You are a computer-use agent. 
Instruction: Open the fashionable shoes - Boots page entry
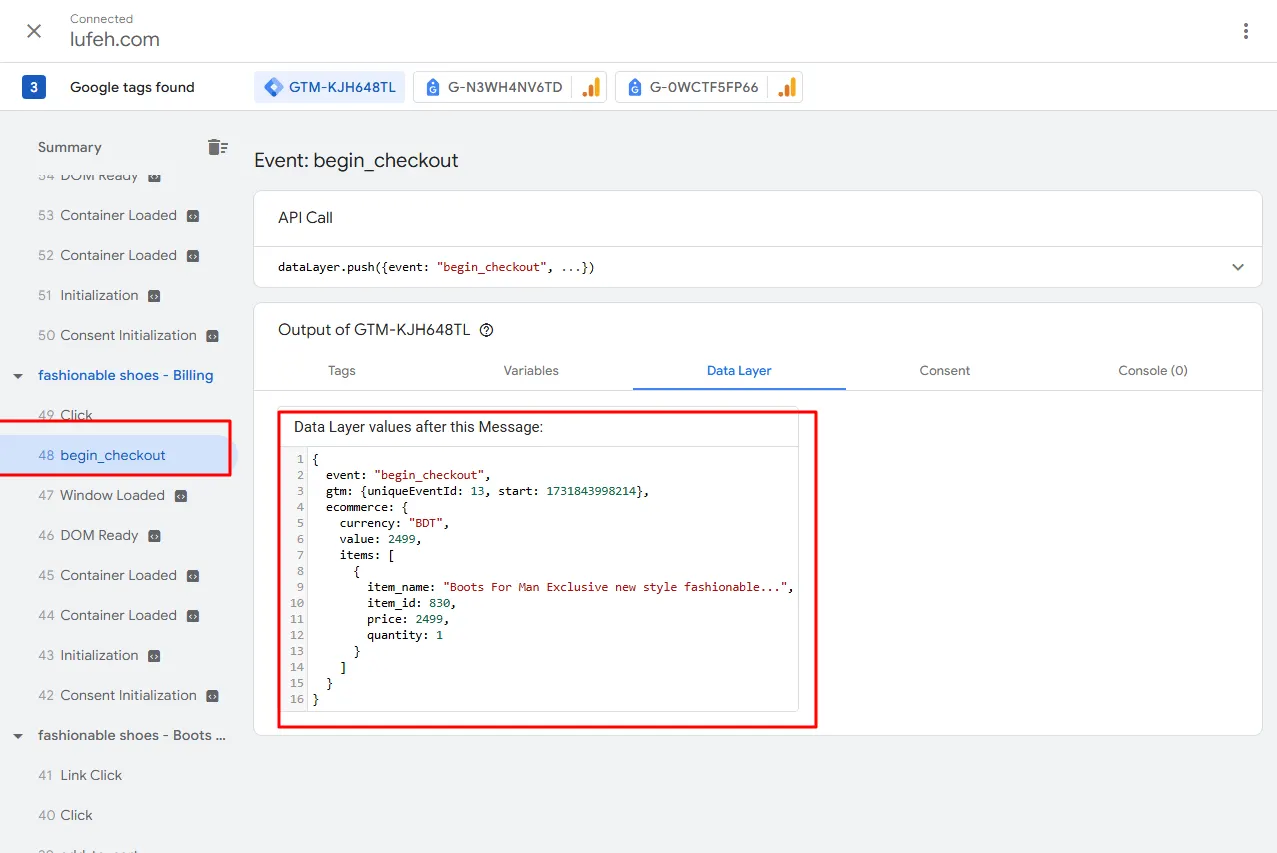tap(132, 735)
